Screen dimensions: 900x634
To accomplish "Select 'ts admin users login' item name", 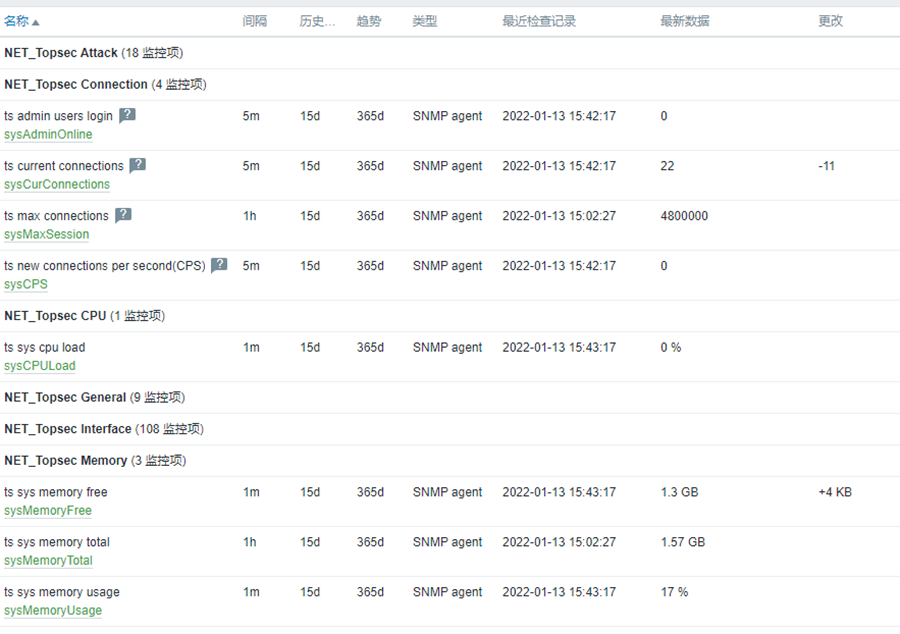I will [x=58, y=116].
